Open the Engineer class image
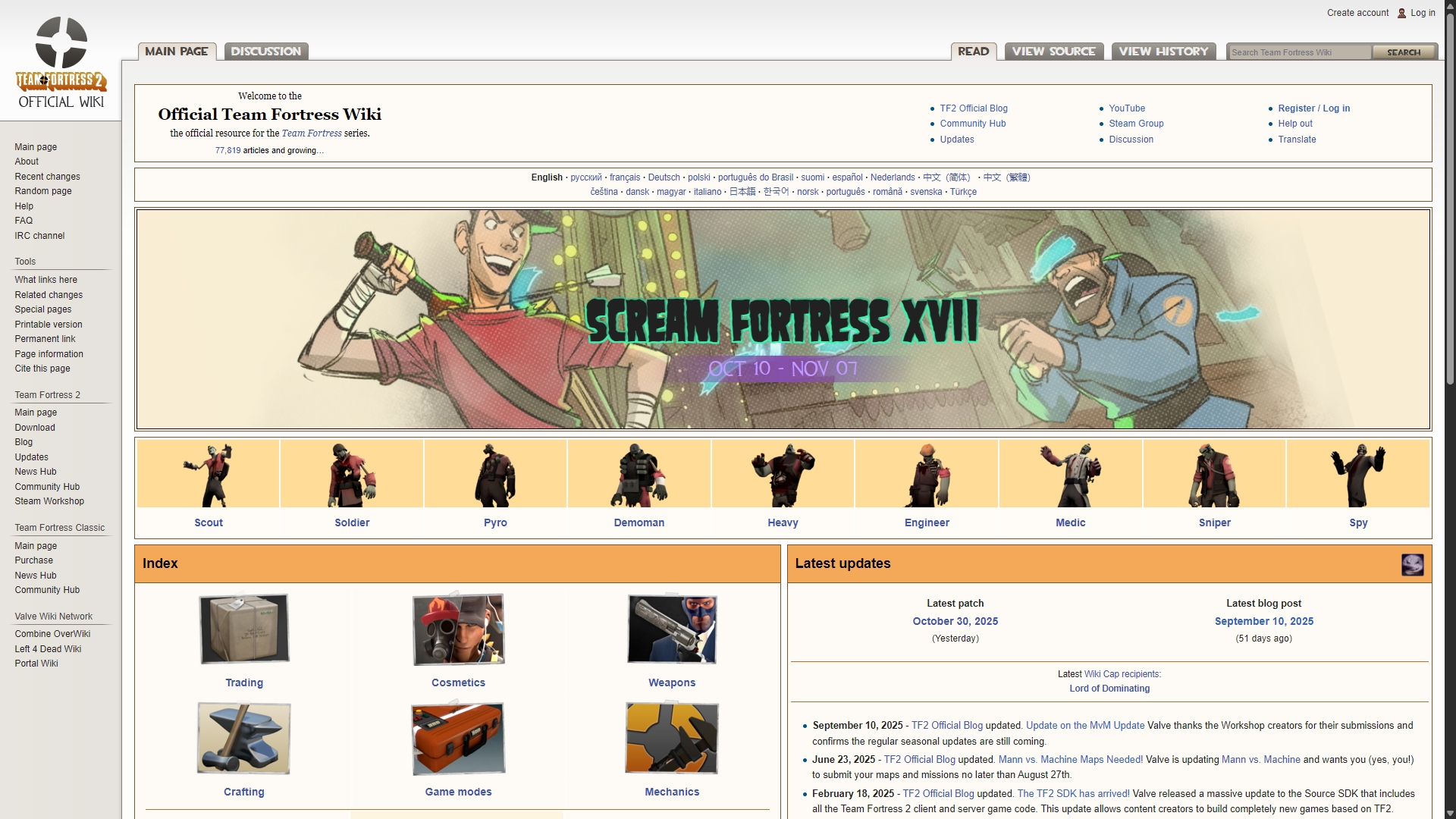This screenshot has width=1456, height=819. click(927, 475)
